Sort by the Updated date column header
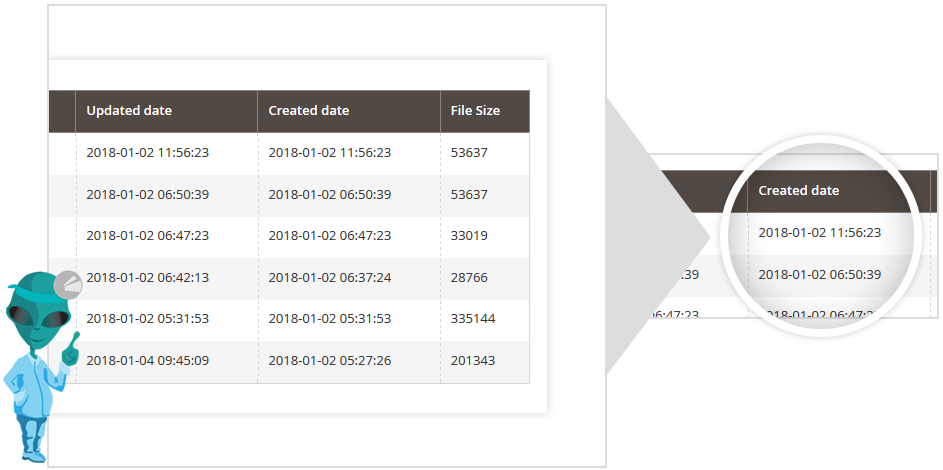Screen dimensions: 943x470 (x=129, y=111)
